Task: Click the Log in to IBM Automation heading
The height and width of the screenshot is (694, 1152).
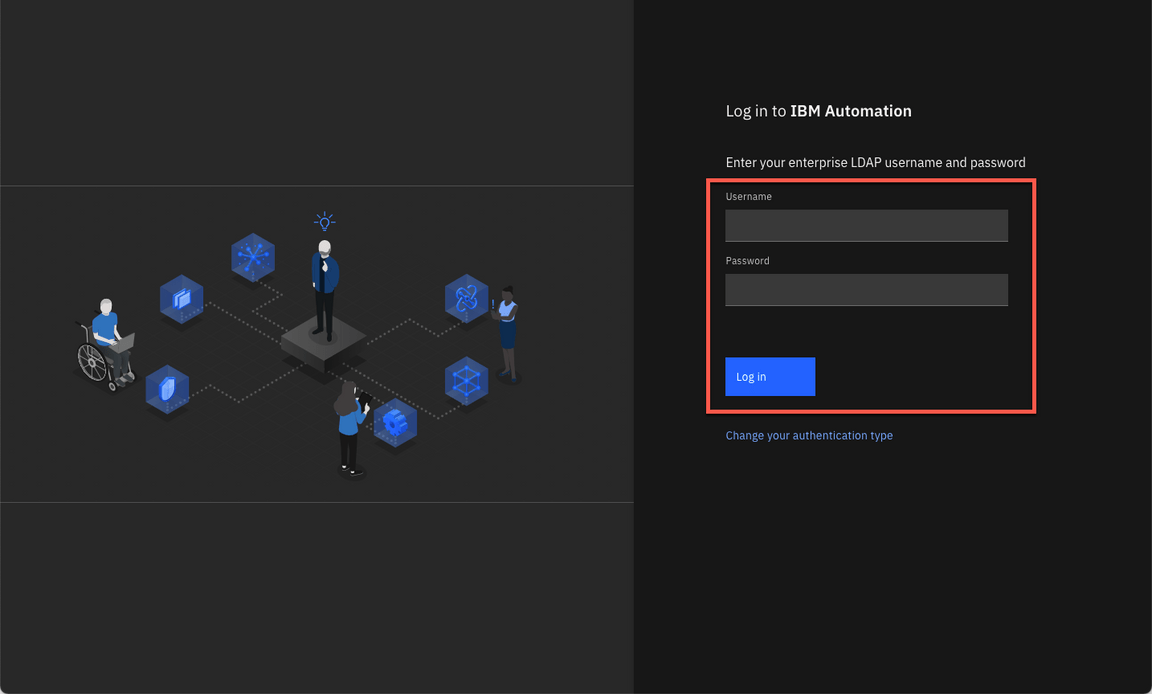Action: pyautogui.click(x=818, y=111)
